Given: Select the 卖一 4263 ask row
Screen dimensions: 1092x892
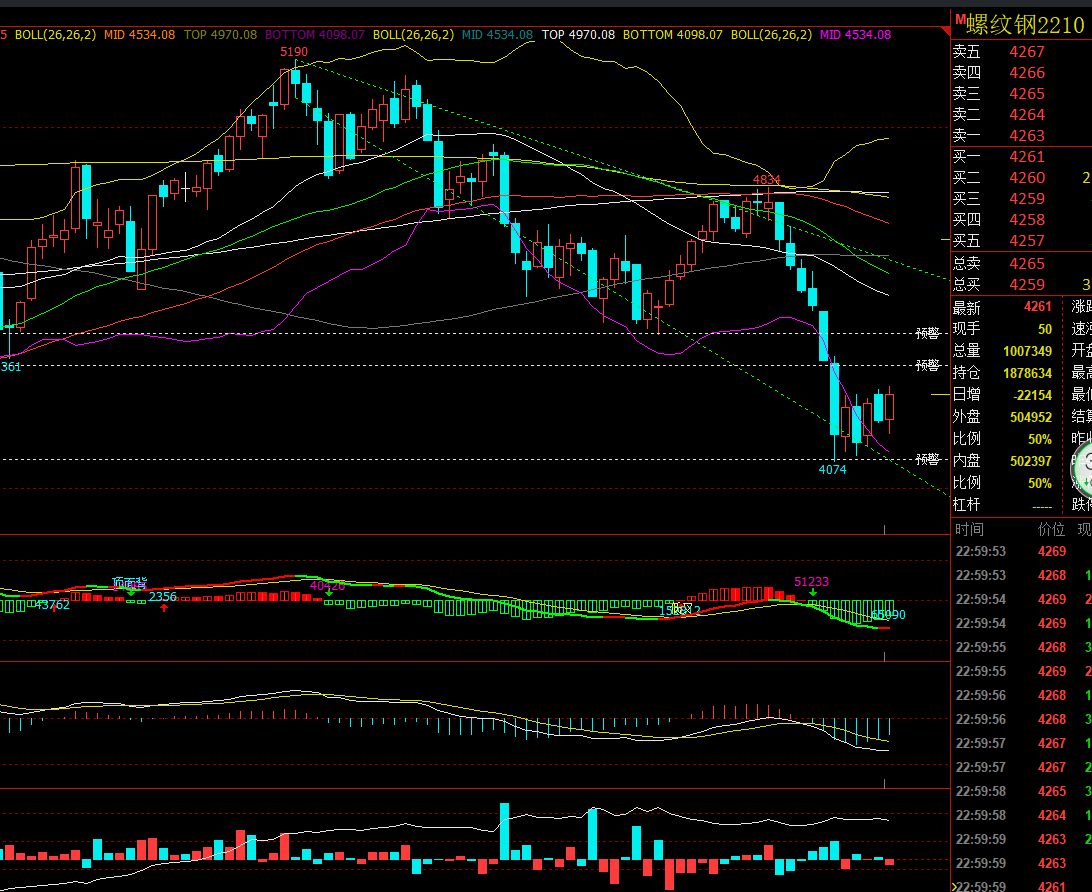Looking at the screenshot, I should tap(1022, 135).
